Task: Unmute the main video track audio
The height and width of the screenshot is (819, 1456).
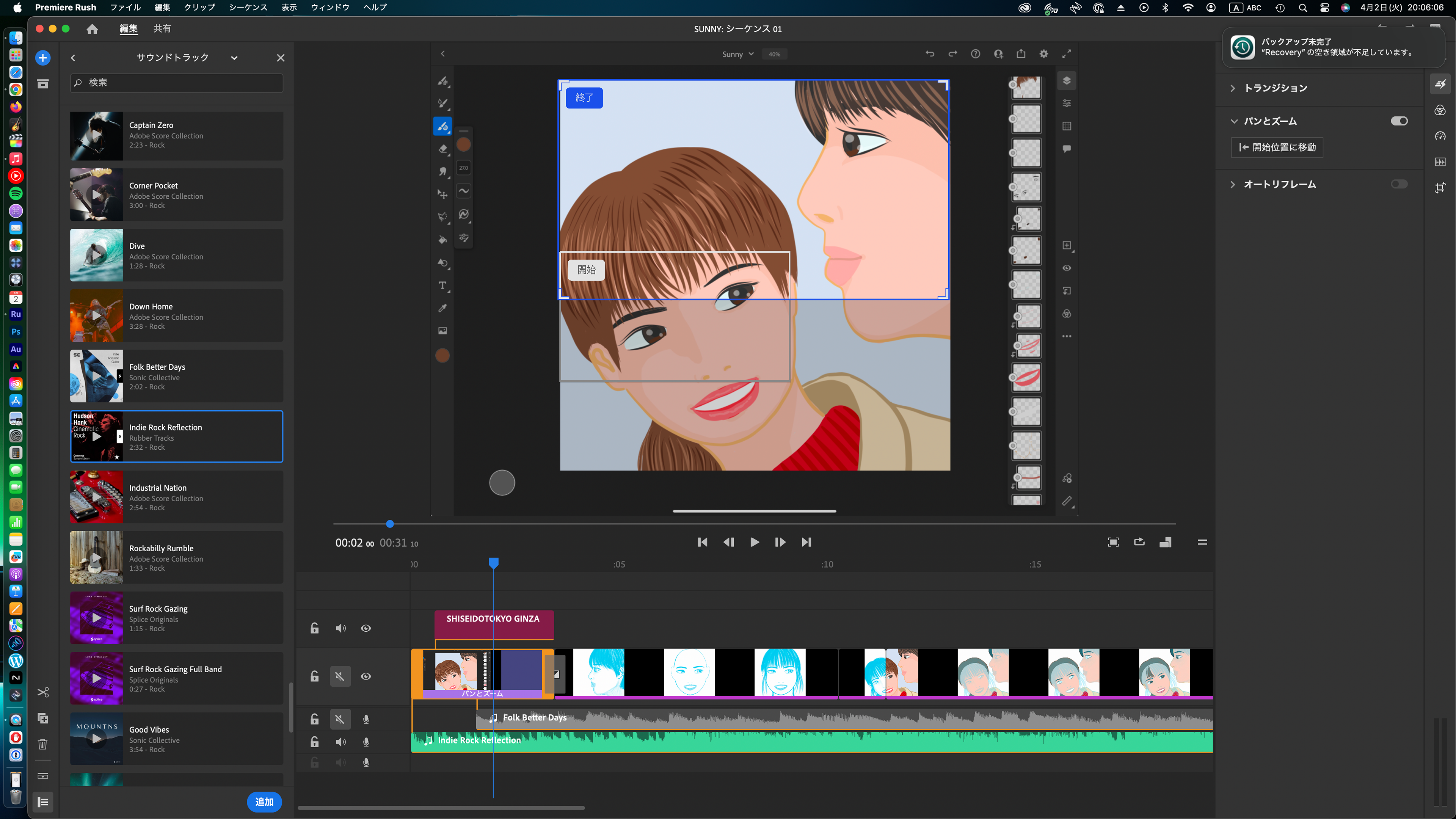Action: pyautogui.click(x=340, y=676)
